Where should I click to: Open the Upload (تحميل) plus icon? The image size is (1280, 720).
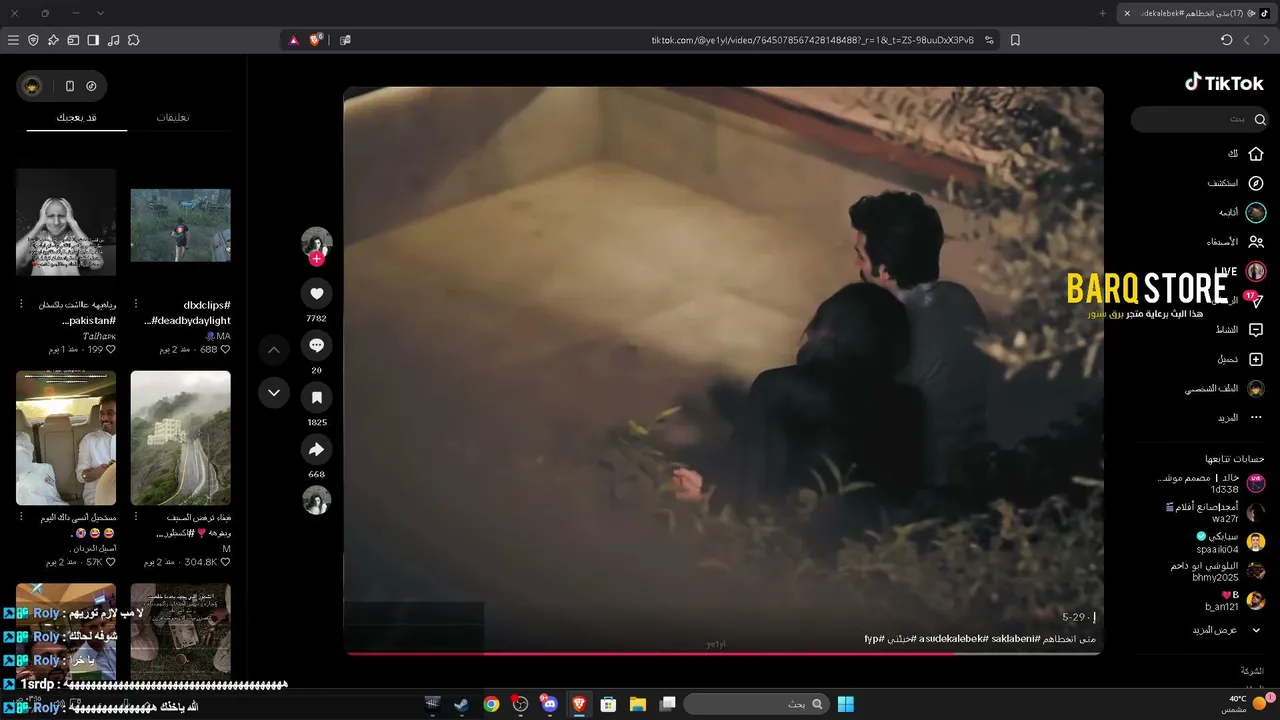[1256, 359]
